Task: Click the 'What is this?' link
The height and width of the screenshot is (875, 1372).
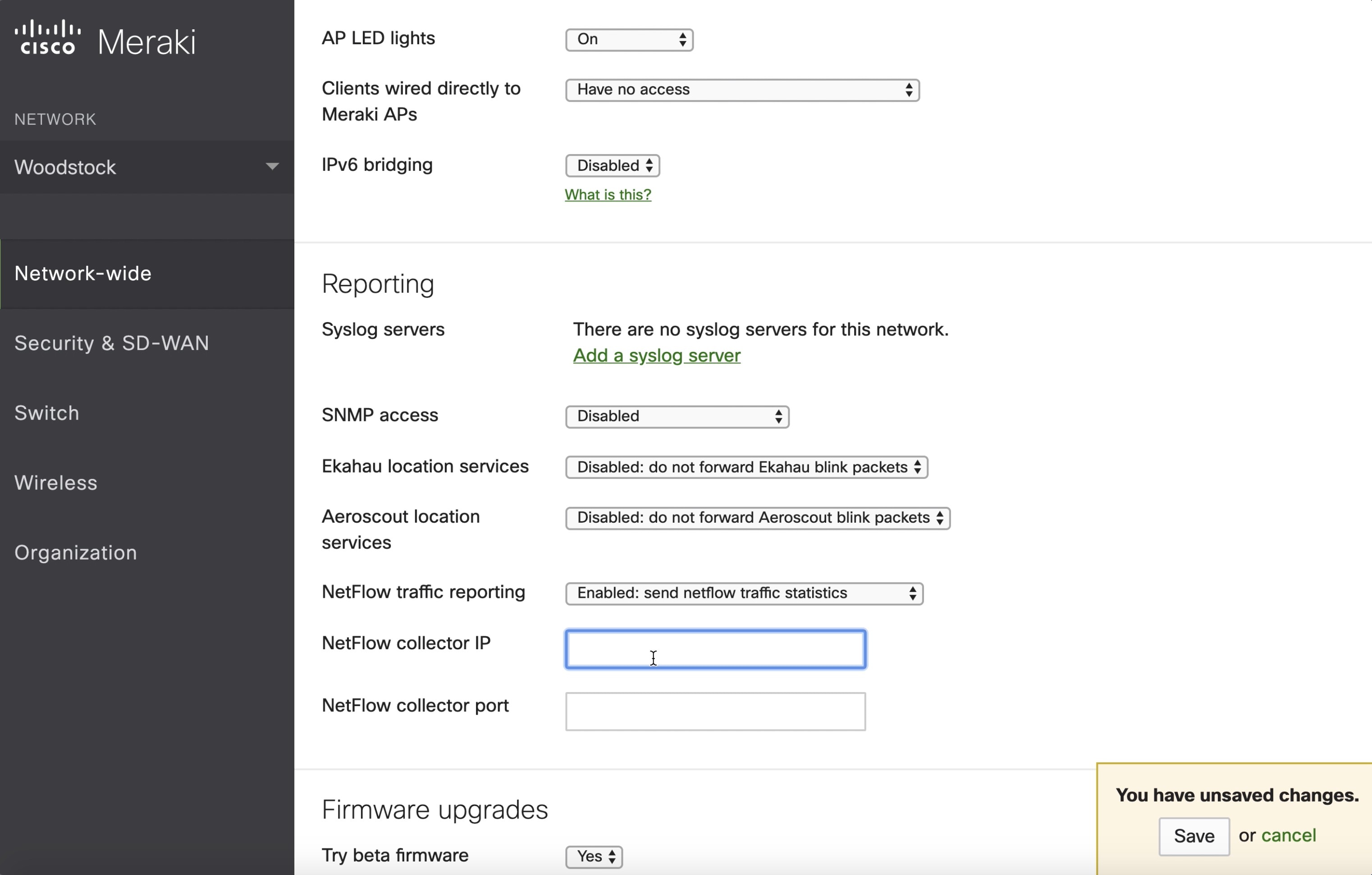Action: [608, 195]
